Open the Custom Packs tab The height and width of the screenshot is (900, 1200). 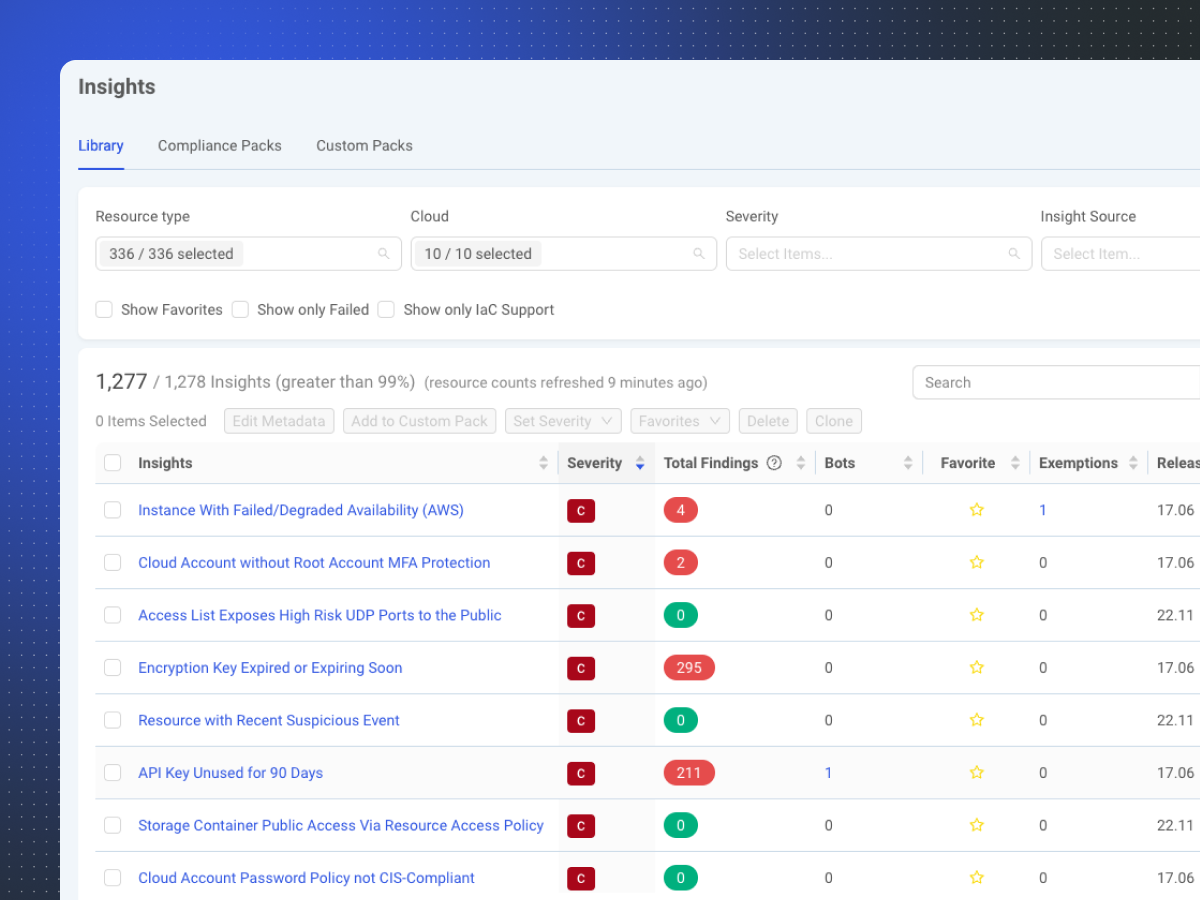pyautogui.click(x=364, y=146)
